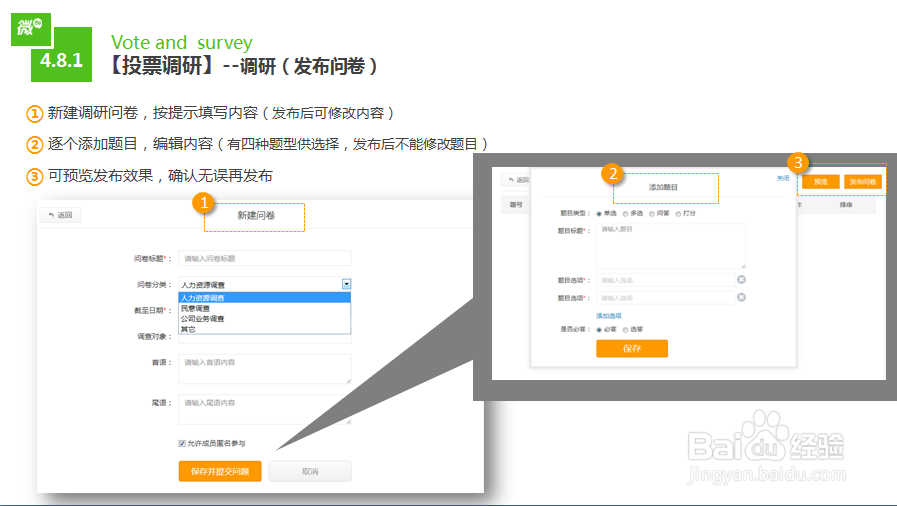Select the 单选 question type
Viewport: 897px width, 506px height.
point(599,213)
